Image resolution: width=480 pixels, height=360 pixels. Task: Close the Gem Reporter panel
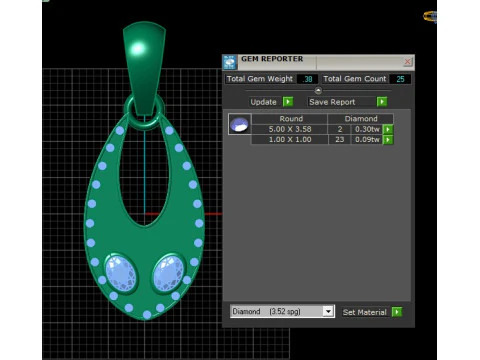pos(407,62)
